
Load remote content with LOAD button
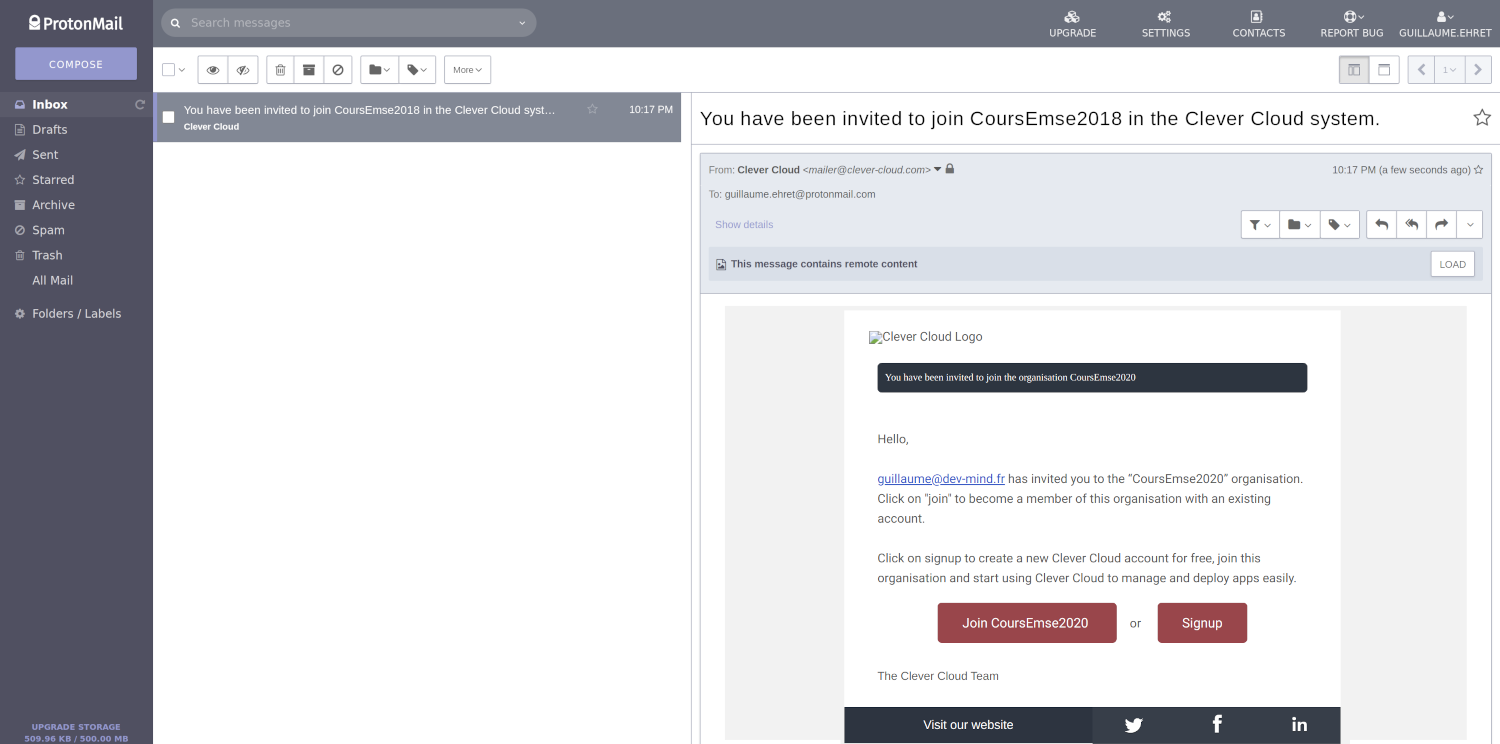(x=1452, y=264)
